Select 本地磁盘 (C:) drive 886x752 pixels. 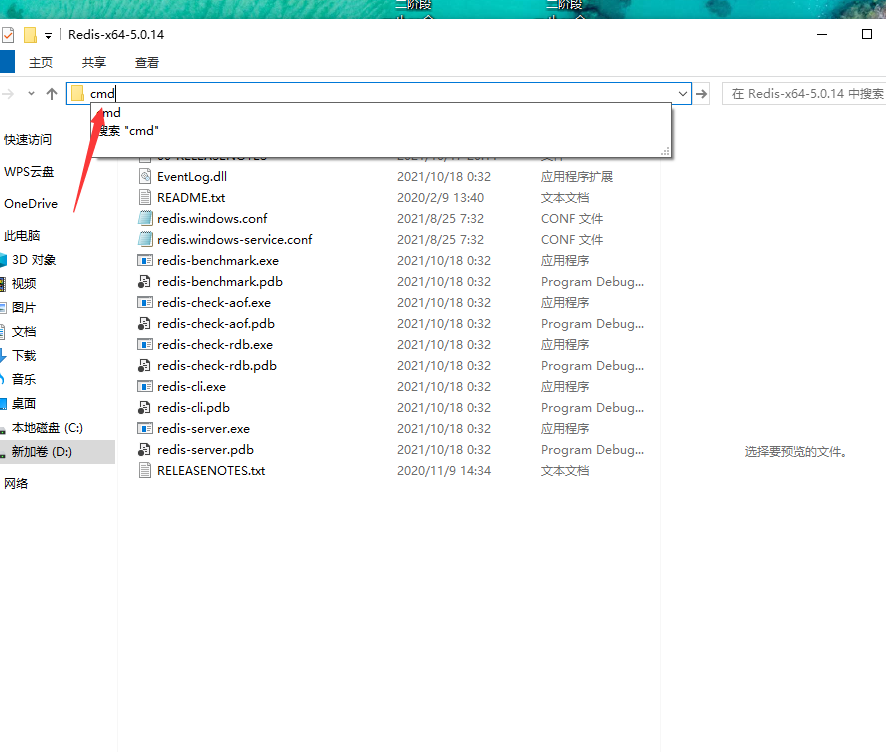47,428
